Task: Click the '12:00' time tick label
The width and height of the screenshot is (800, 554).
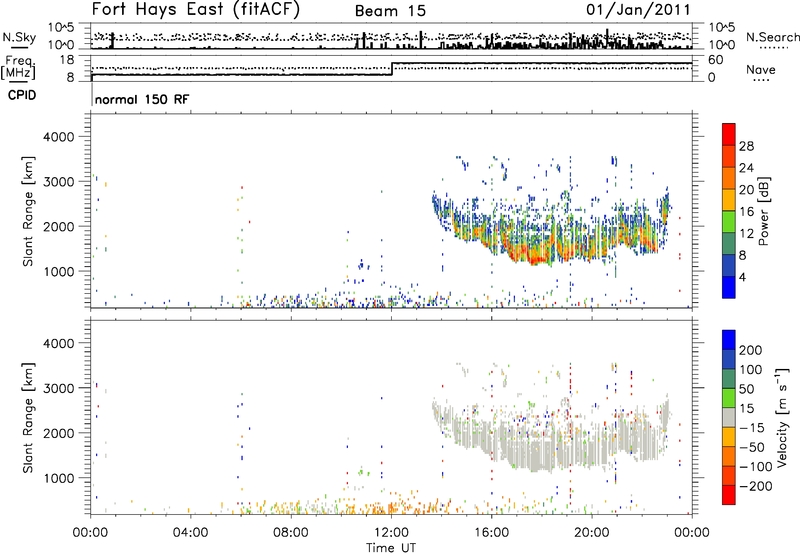Action: click(x=391, y=533)
